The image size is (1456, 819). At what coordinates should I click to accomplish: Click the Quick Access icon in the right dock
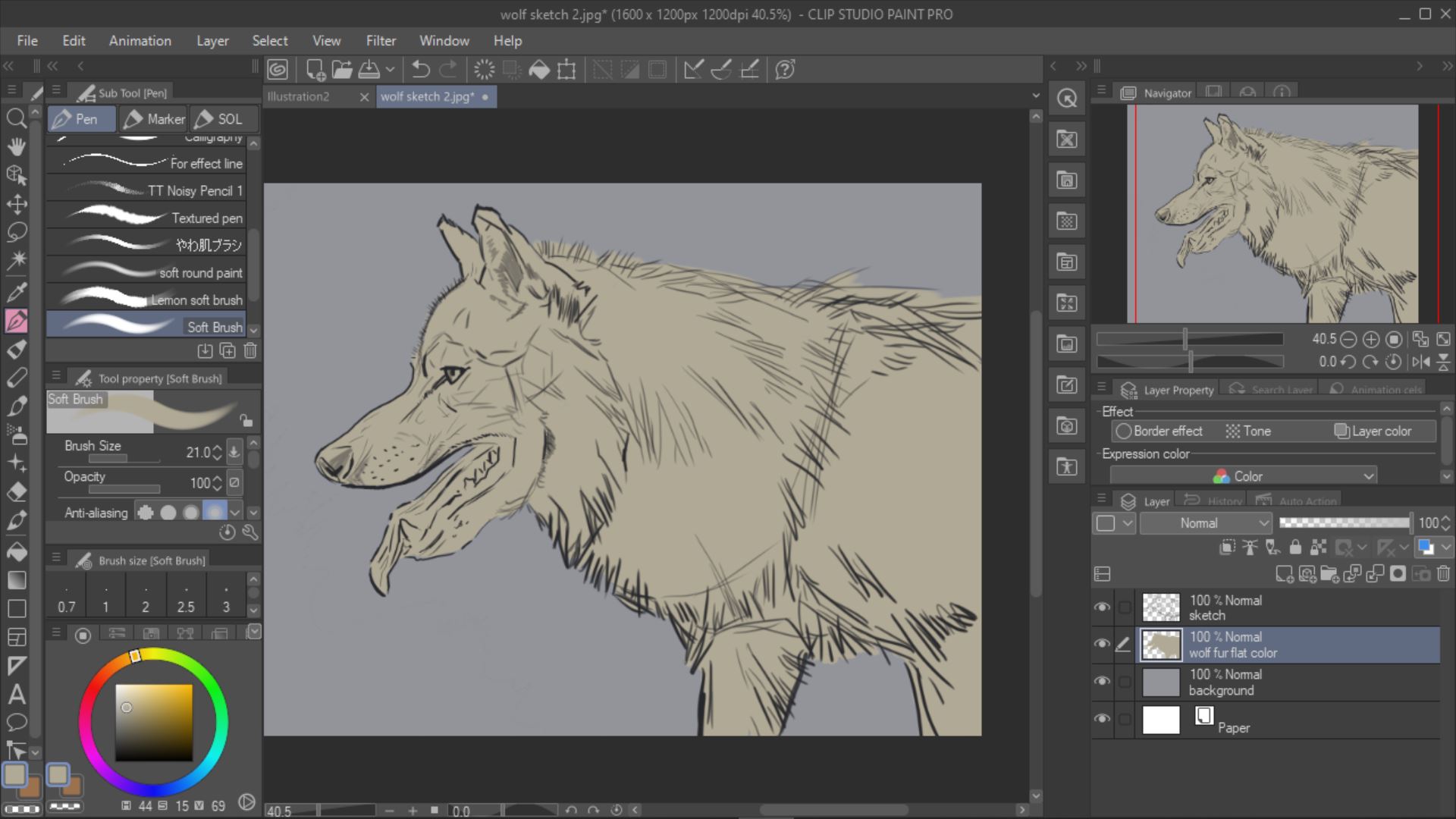pyautogui.click(x=1067, y=99)
